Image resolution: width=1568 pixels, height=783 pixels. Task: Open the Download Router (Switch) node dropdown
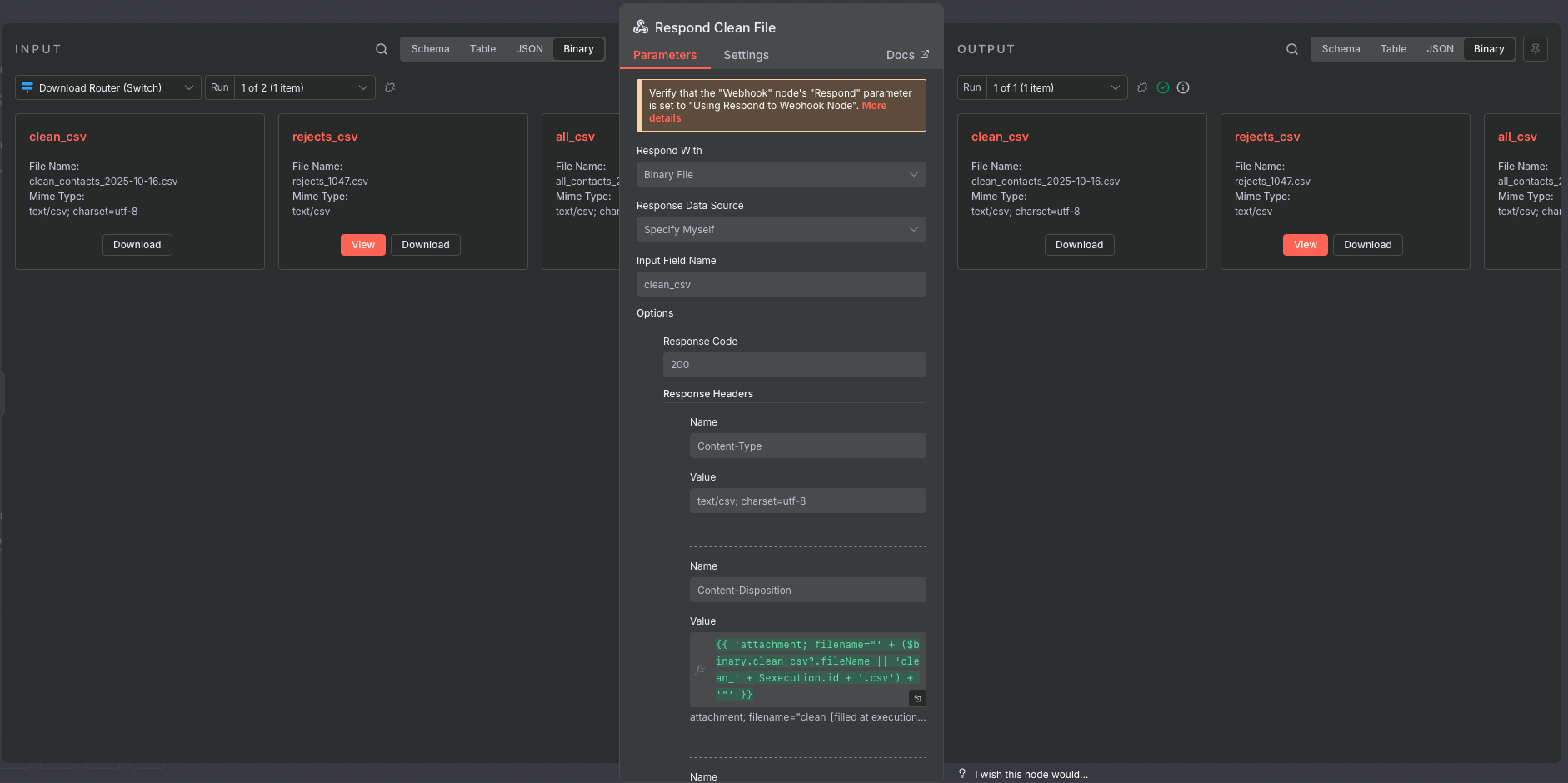(x=108, y=87)
